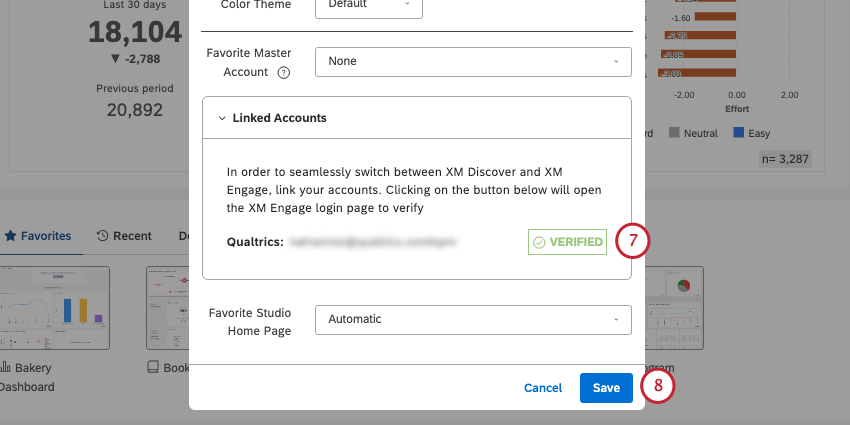Click the Favorites star icon

coord(10,236)
